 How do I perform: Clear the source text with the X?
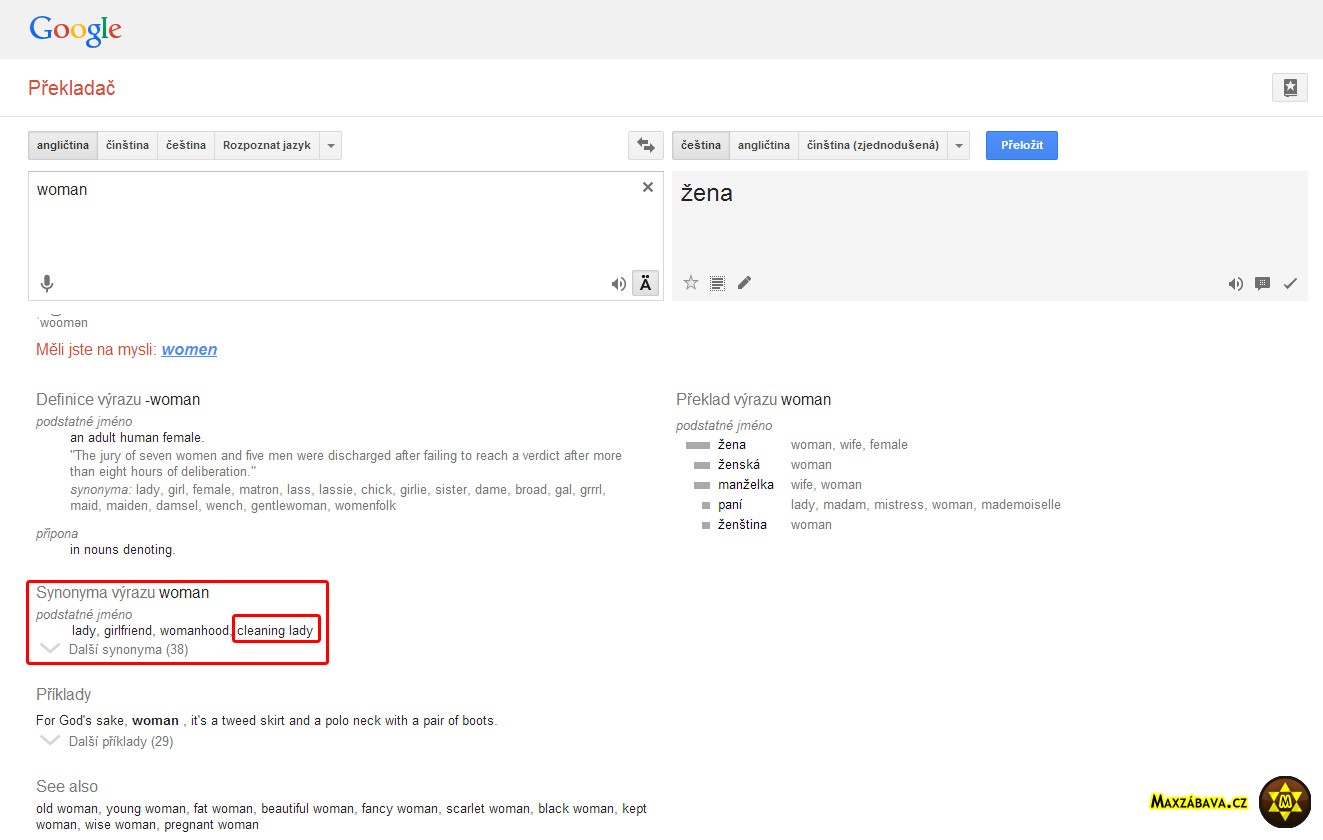coord(648,187)
